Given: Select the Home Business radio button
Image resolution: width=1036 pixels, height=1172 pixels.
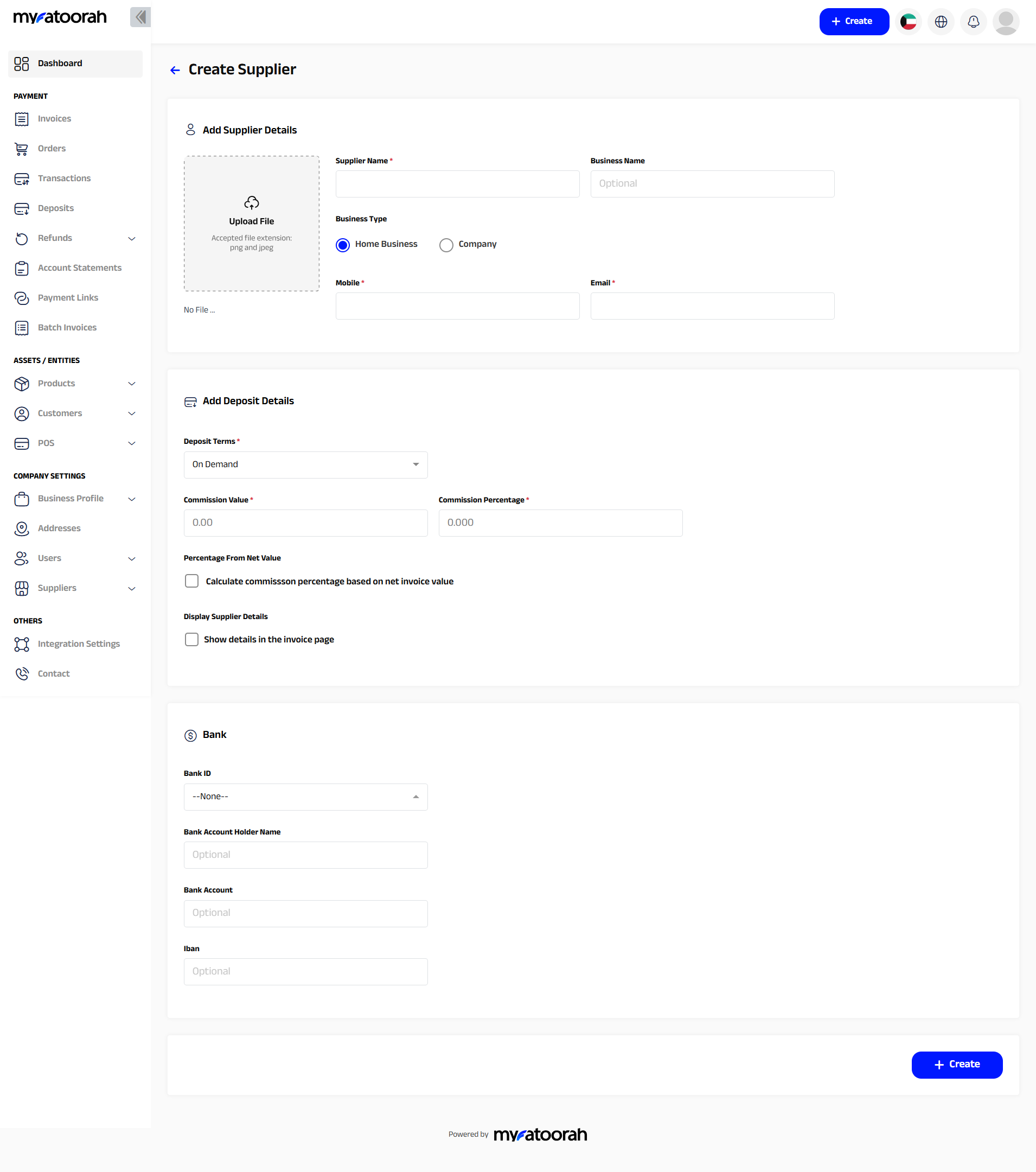Looking at the screenshot, I should (x=342, y=245).
